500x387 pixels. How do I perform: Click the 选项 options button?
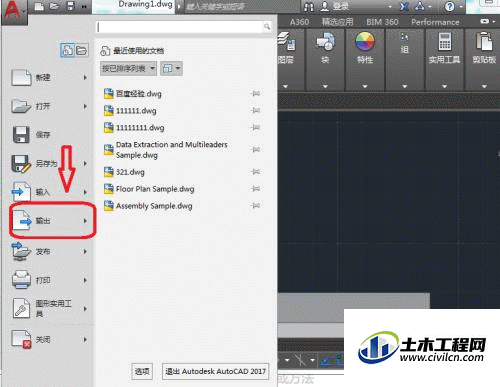tap(142, 371)
